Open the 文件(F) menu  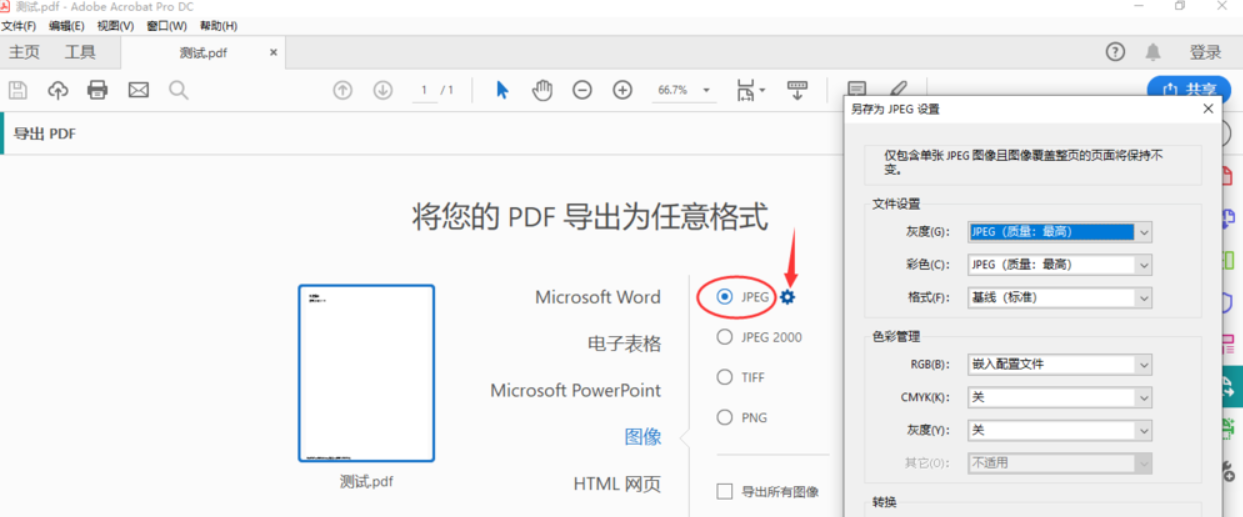tap(19, 25)
